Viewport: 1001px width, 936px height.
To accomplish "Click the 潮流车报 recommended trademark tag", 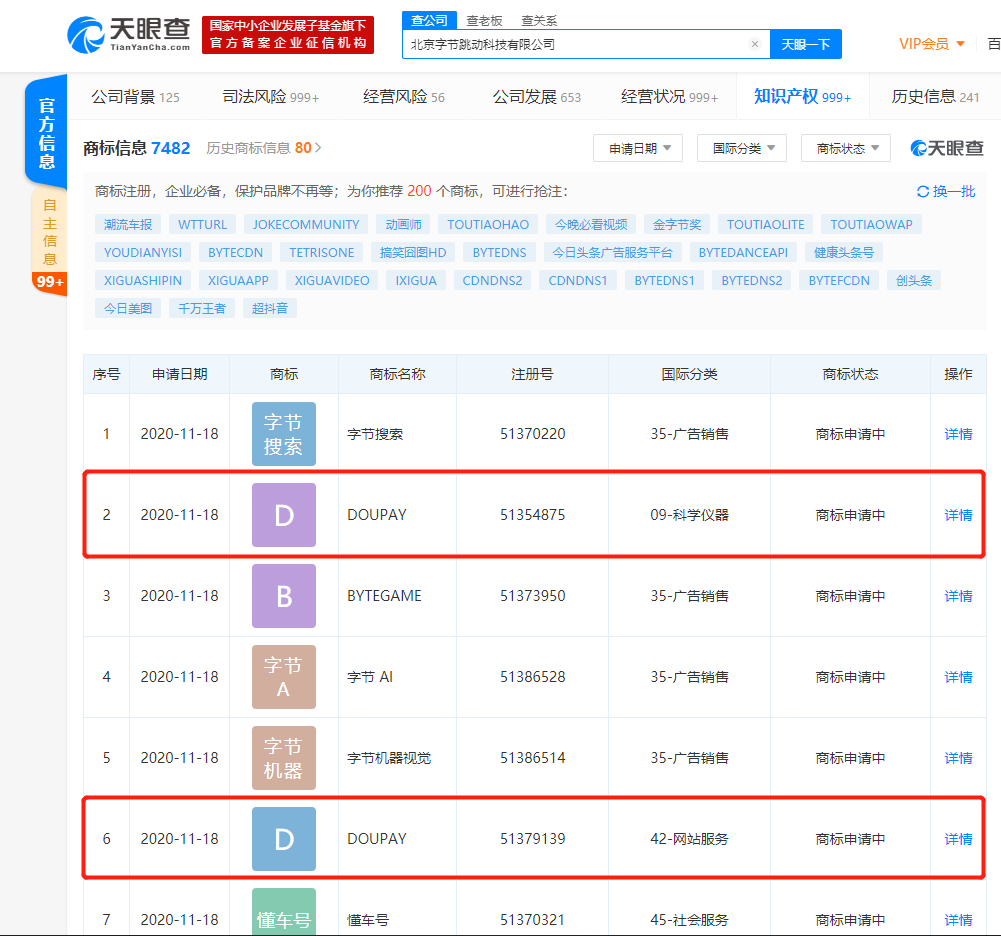I will [128, 225].
